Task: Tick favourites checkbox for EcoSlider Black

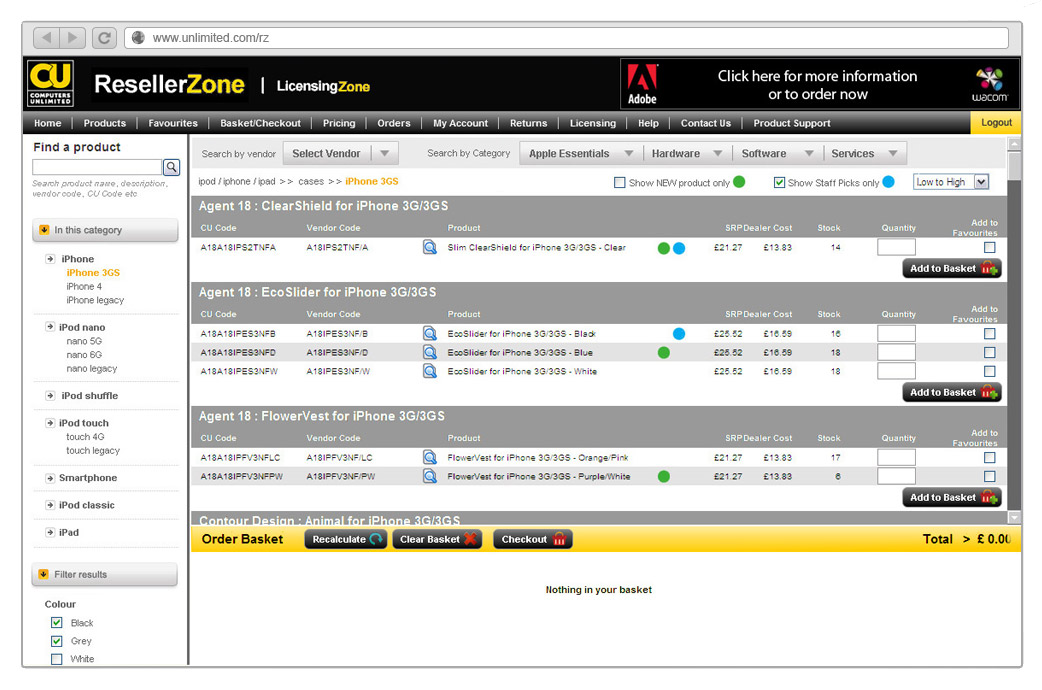Action: click(x=990, y=334)
